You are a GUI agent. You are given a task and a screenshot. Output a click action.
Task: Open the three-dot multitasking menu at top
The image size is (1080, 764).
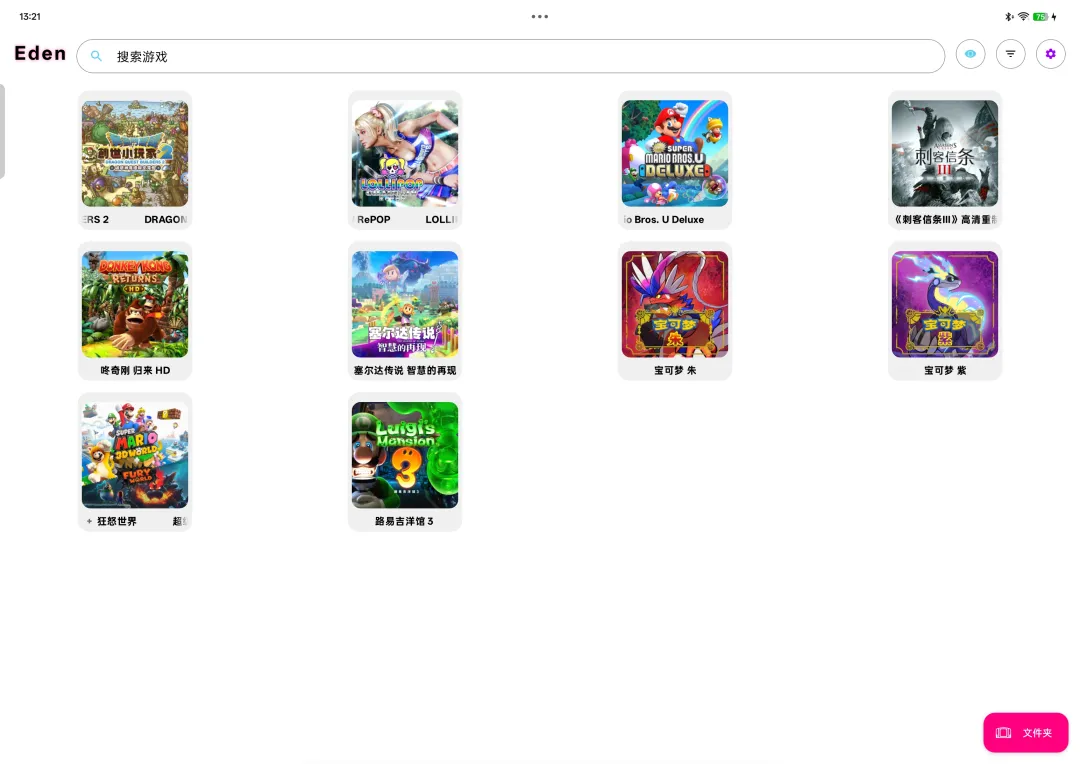[540, 17]
